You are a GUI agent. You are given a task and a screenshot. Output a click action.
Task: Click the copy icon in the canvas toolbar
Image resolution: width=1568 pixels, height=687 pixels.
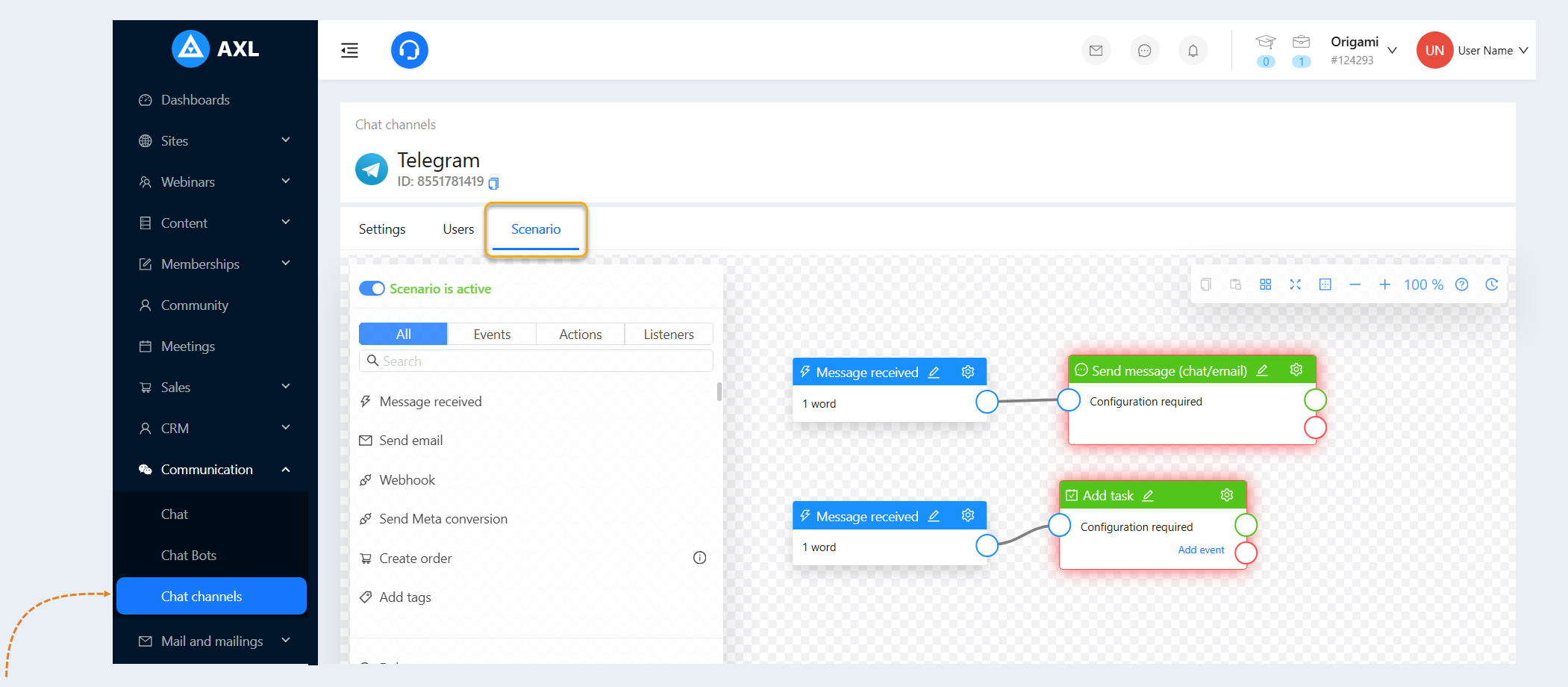1205,285
